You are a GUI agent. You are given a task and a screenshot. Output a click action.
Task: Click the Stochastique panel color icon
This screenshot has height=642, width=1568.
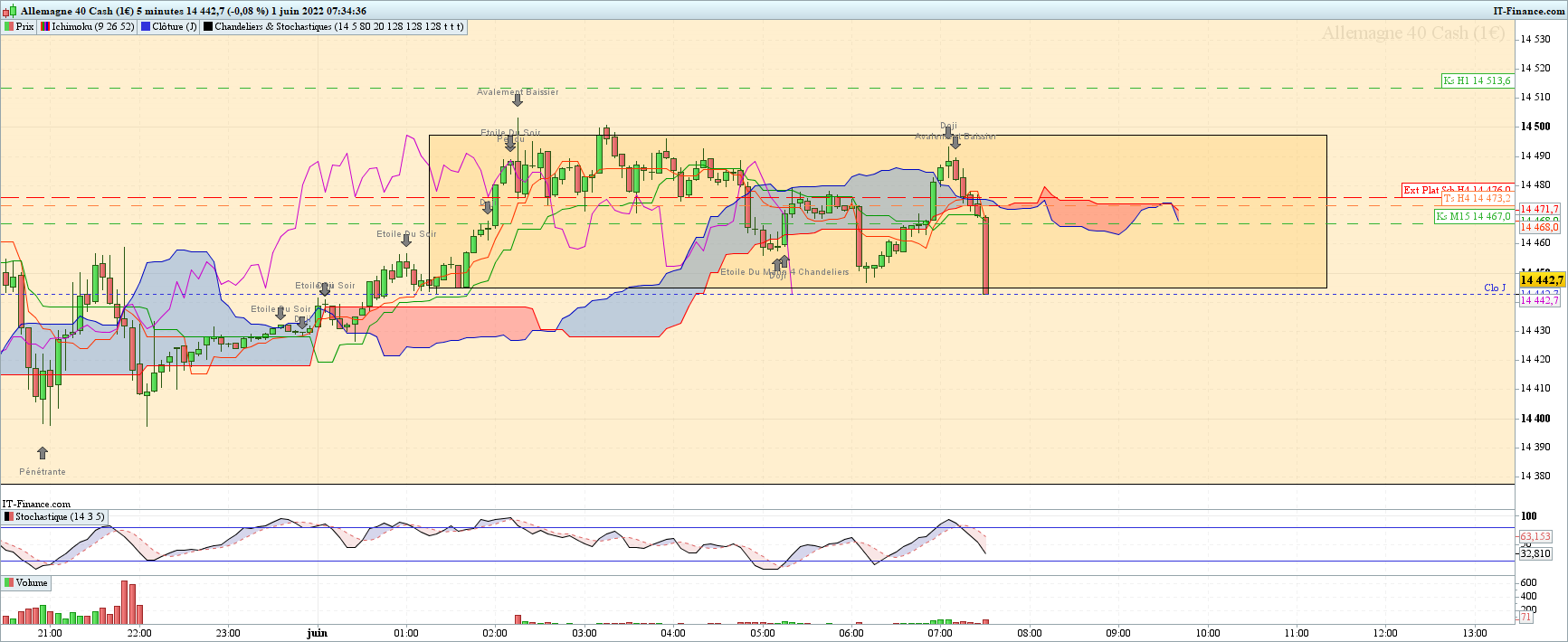pyautogui.click(x=9, y=517)
